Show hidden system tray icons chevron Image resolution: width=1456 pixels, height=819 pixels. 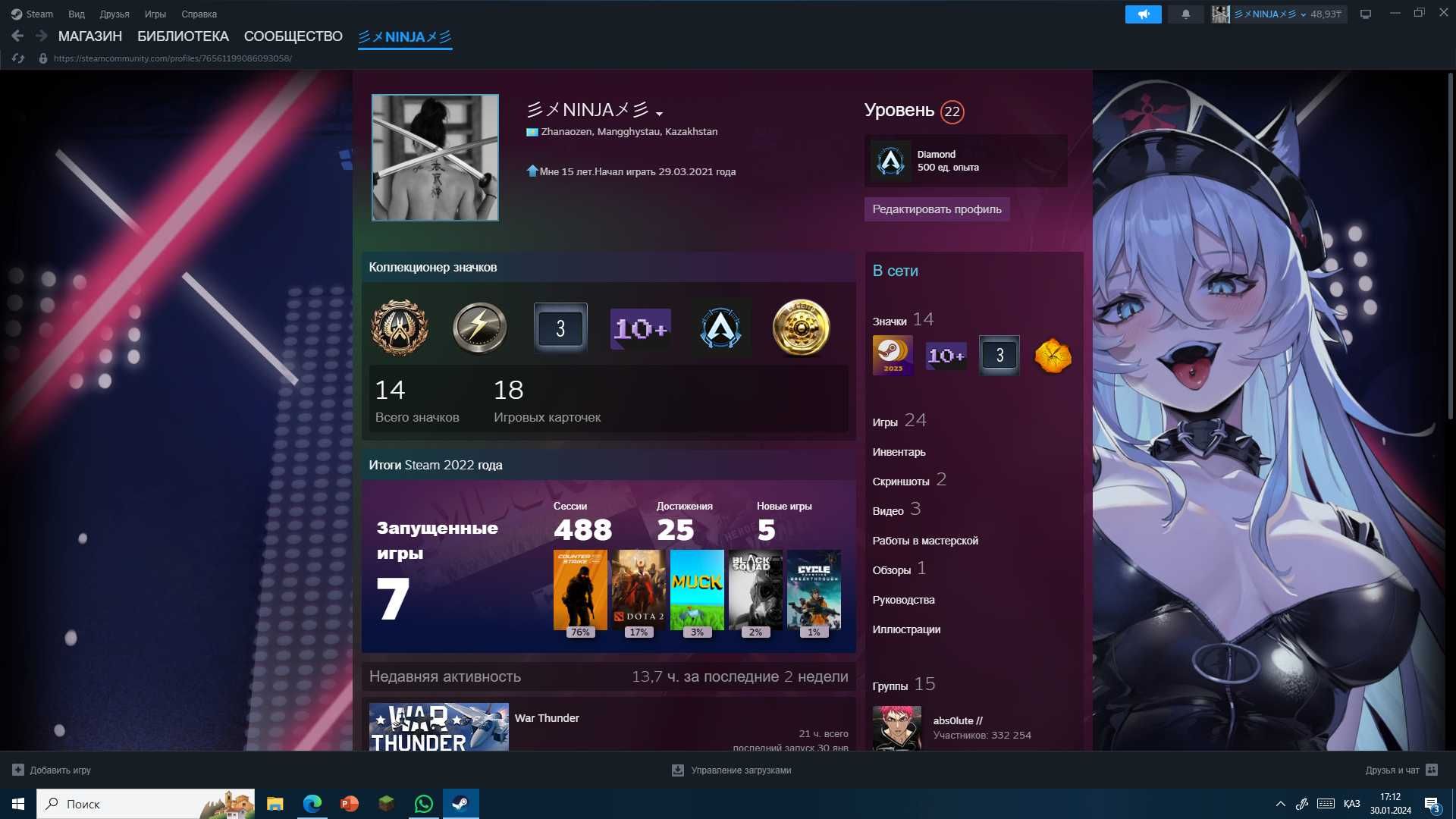click(1281, 804)
